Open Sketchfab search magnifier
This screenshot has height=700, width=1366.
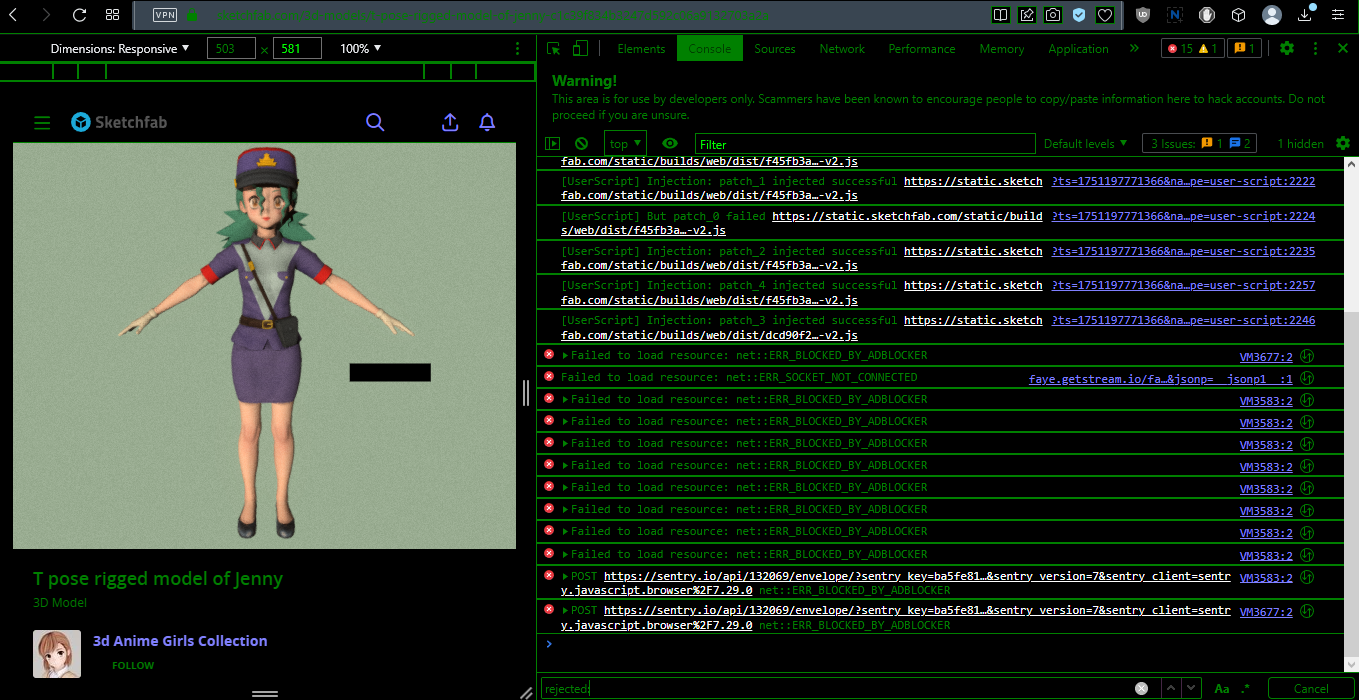[x=375, y=122]
